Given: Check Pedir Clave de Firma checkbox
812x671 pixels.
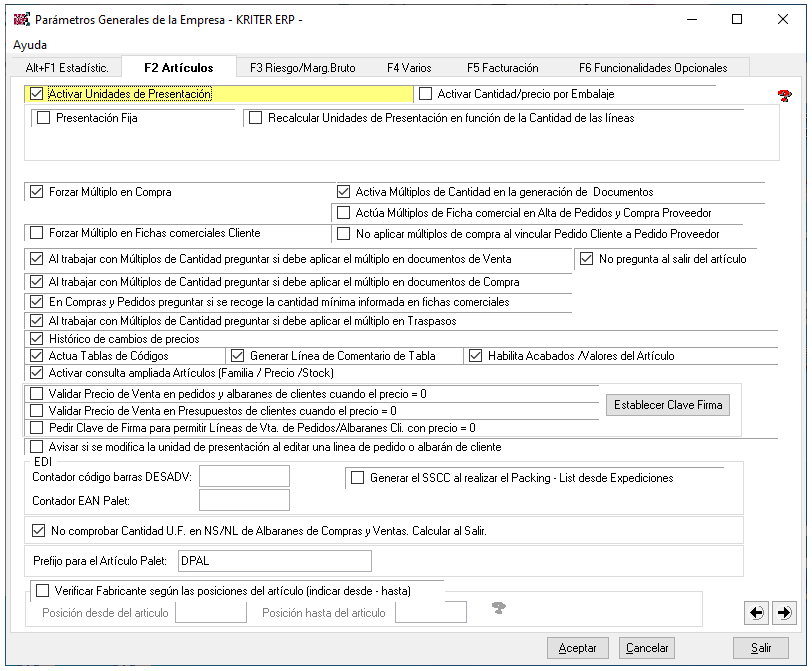Looking at the screenshot, I should point(36,428).
